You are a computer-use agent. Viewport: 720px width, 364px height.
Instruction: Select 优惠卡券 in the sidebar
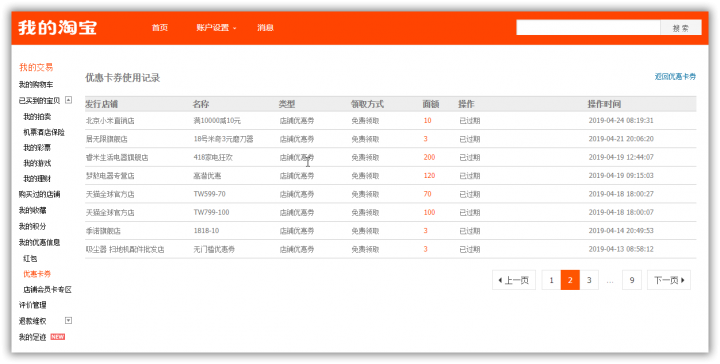pyautogui.click(x=37, y=274)
